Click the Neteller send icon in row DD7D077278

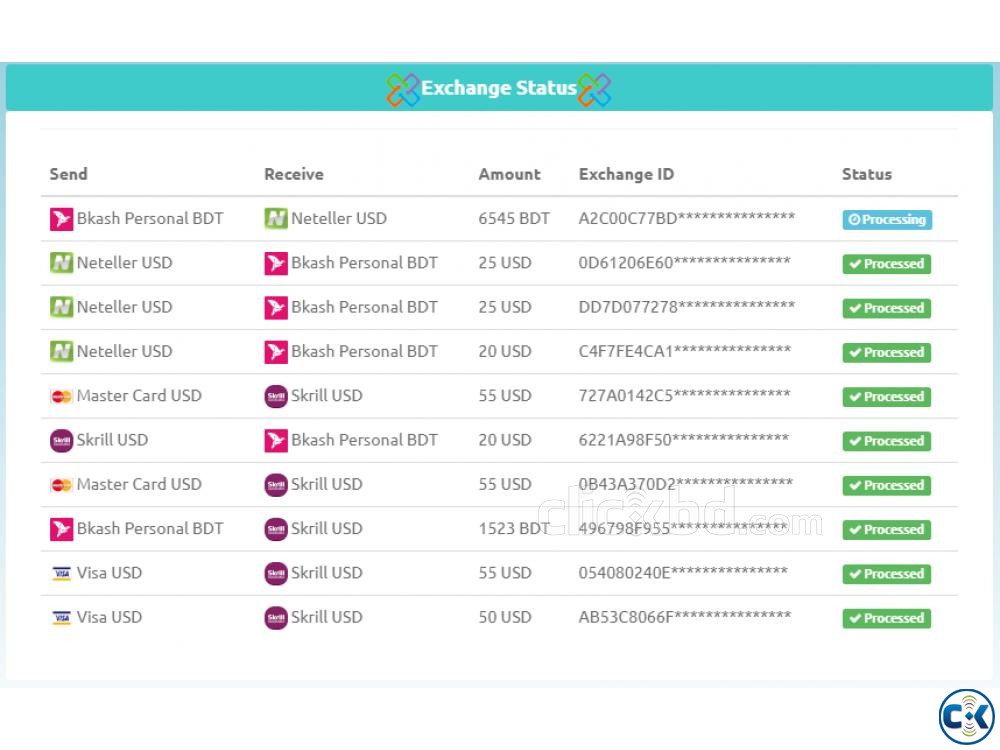pos(61,307)
